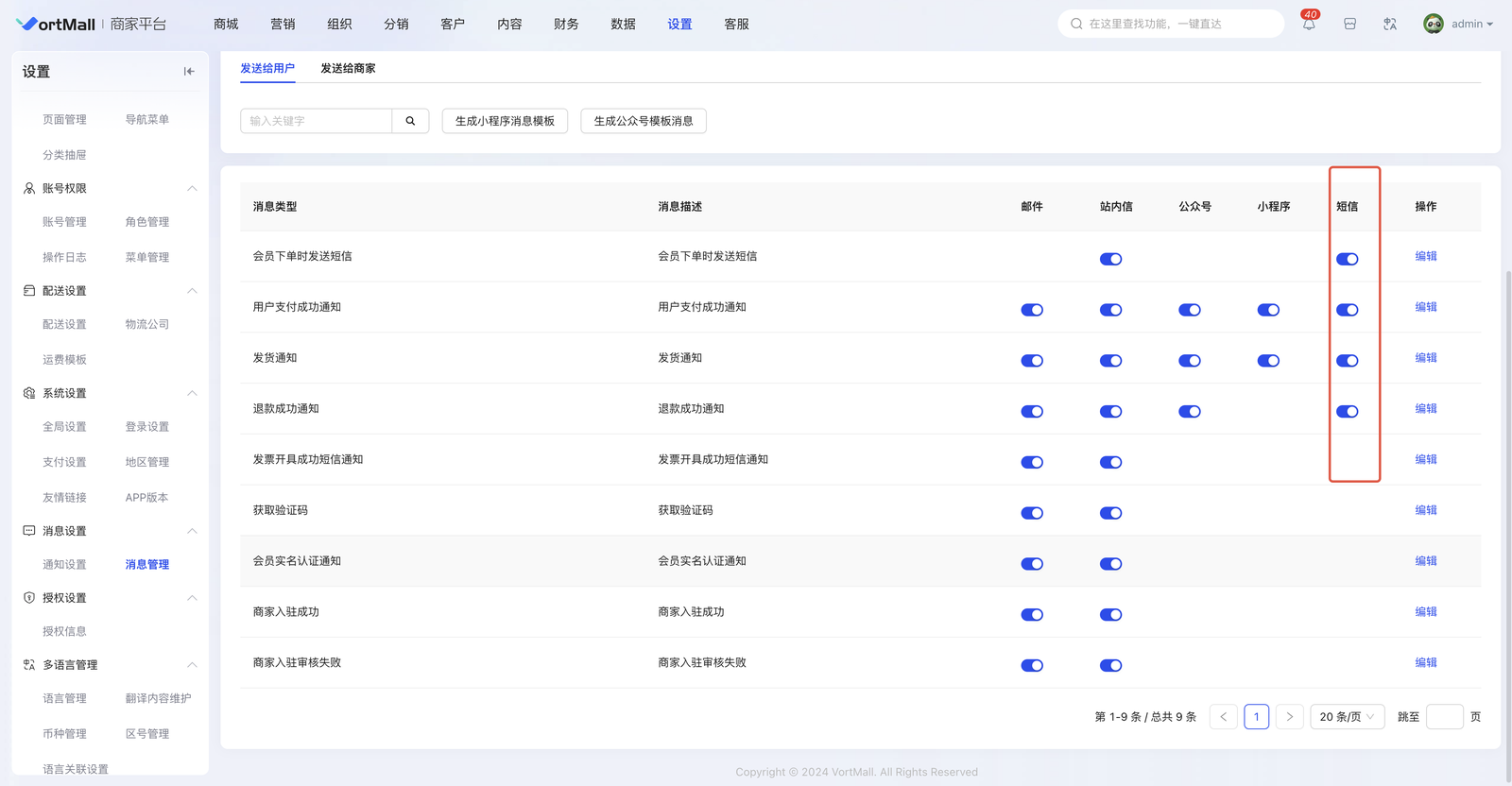
Task: Click the magnifier search button beside keyword field
Action: 410,121
